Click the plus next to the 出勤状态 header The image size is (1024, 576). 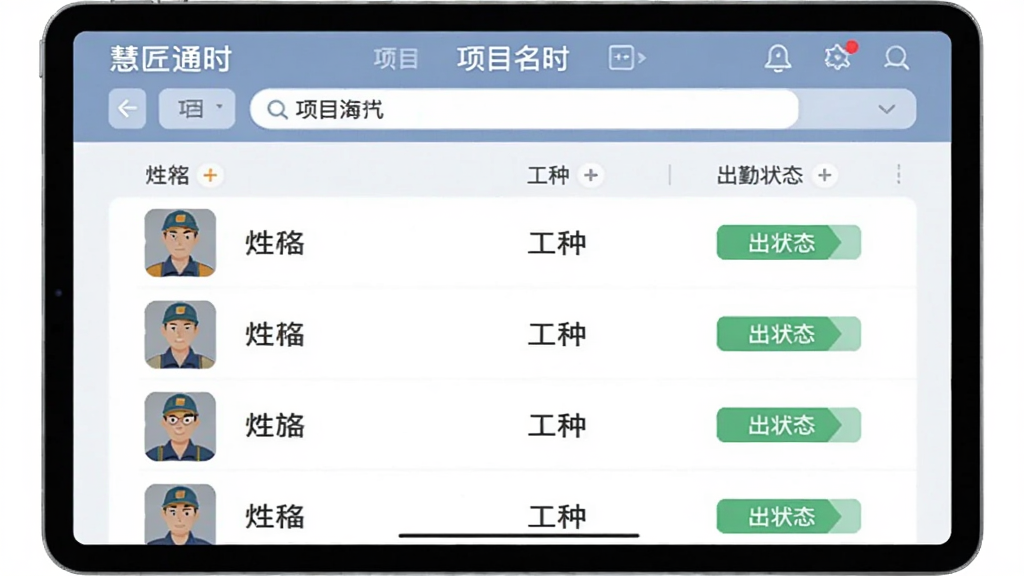[x=824, y=175]
